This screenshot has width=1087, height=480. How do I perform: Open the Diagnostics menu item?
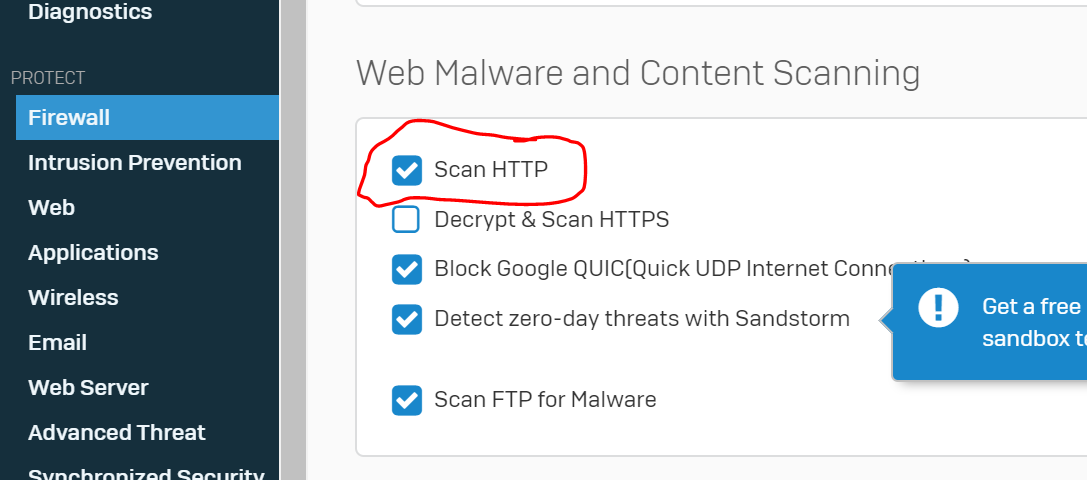tap(90, 11)
